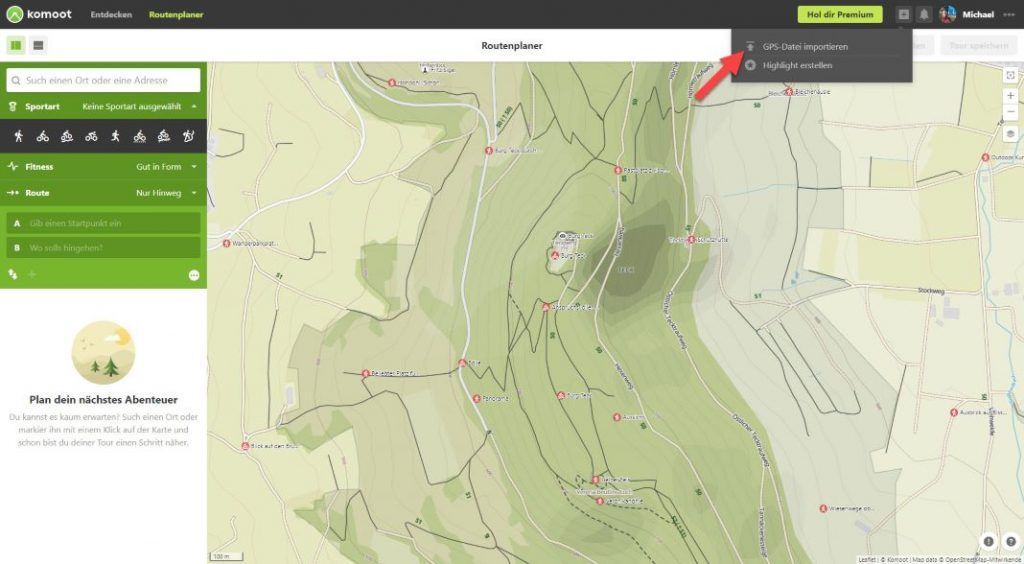Open the Leaflet attribution link

pyautogui.click(x=867, y=559)
